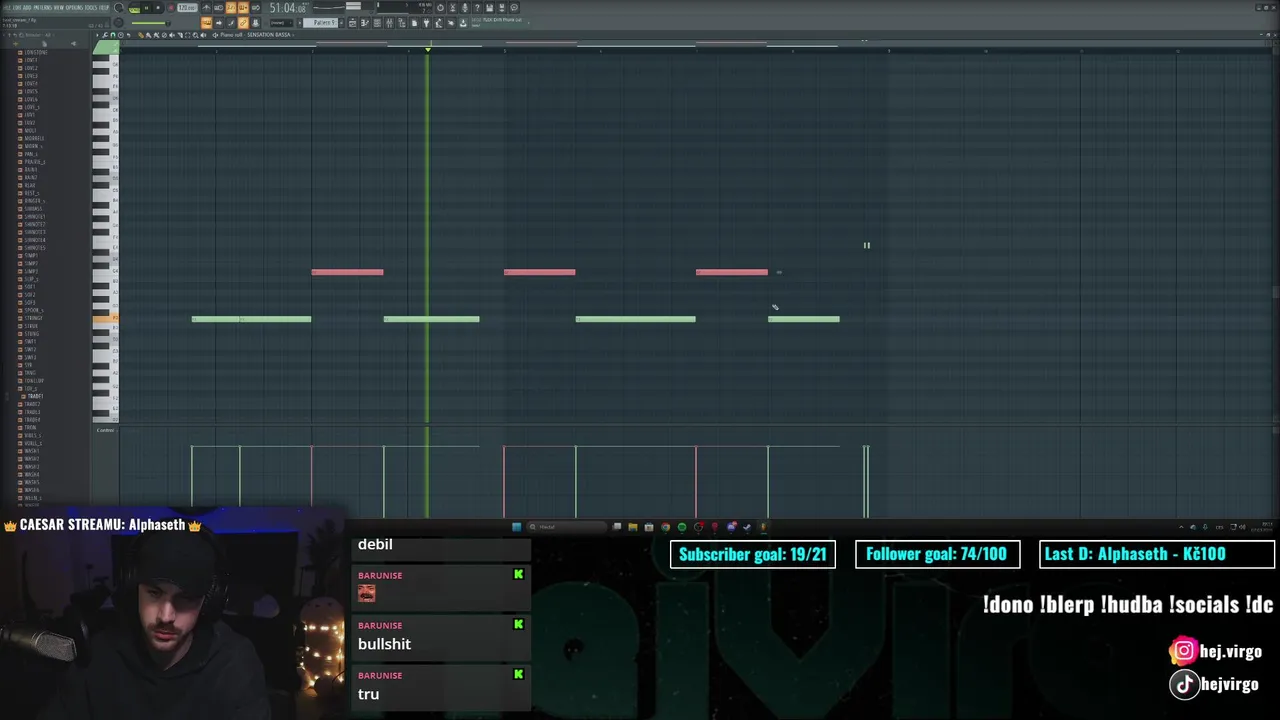Screen dimensions: 1280x720
Task: Open the Control event lane selector
Action: 105,430
